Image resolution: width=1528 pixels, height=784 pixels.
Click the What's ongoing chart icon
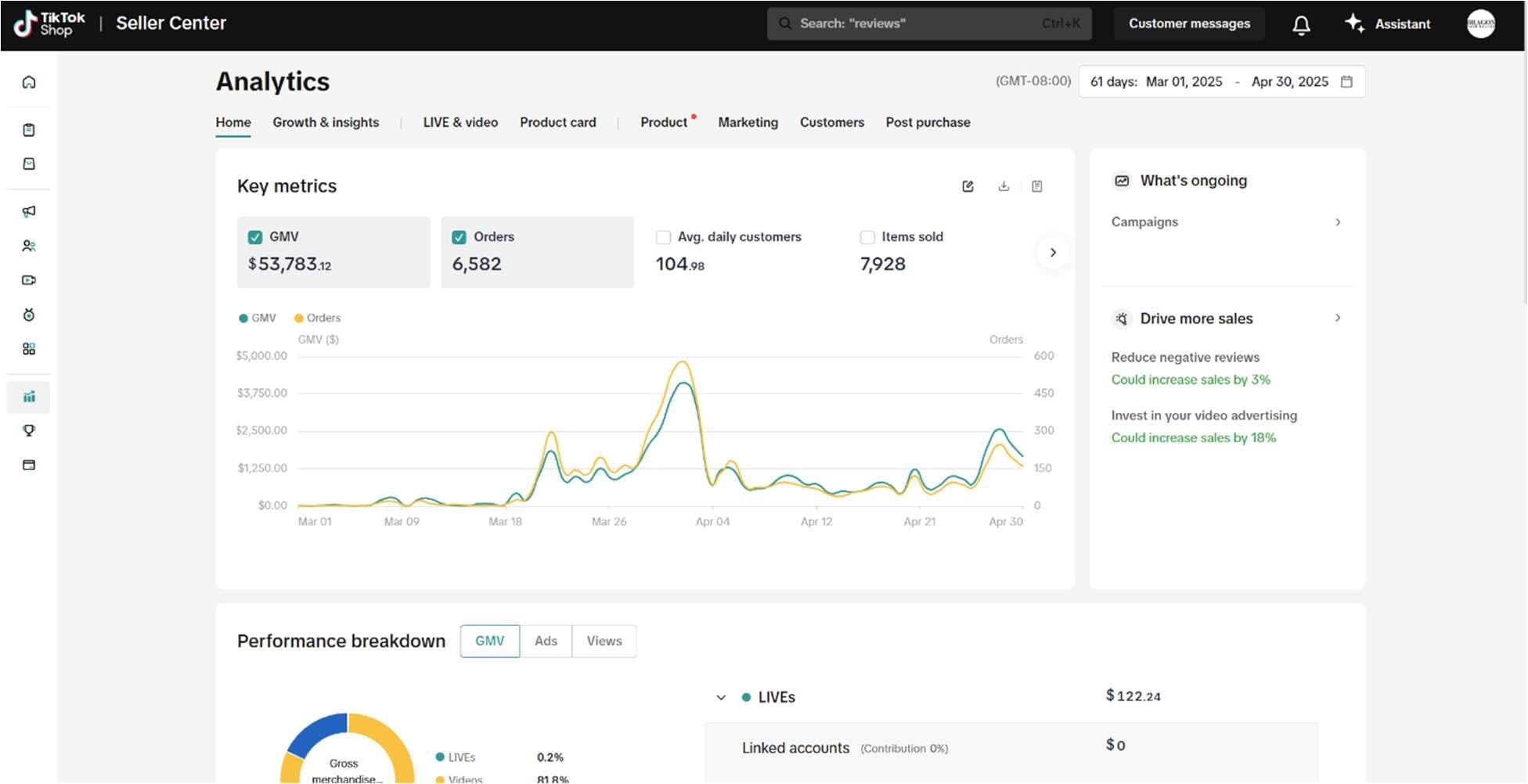[x=1122, y=181]
